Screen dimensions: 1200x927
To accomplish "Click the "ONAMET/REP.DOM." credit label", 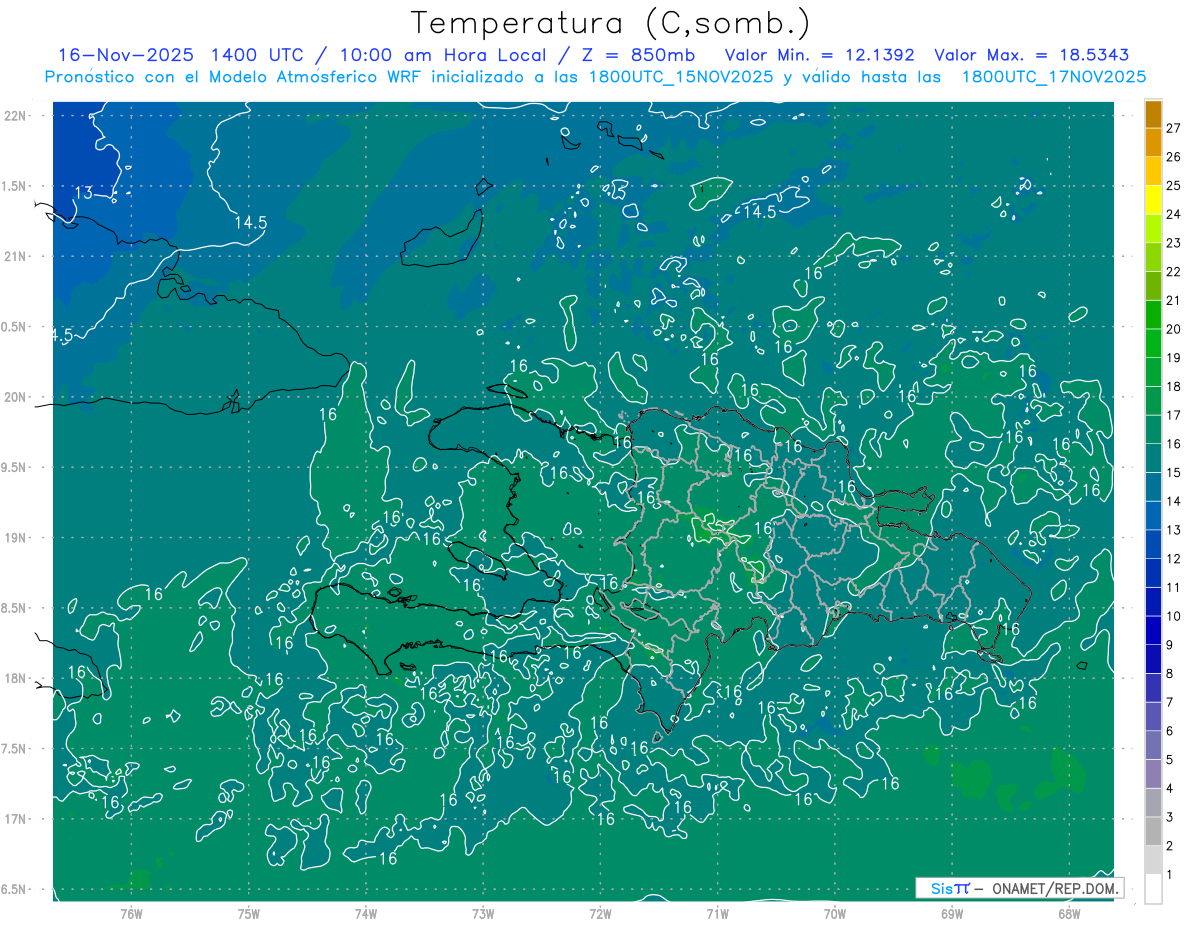I will click(x=1056, y=888).
